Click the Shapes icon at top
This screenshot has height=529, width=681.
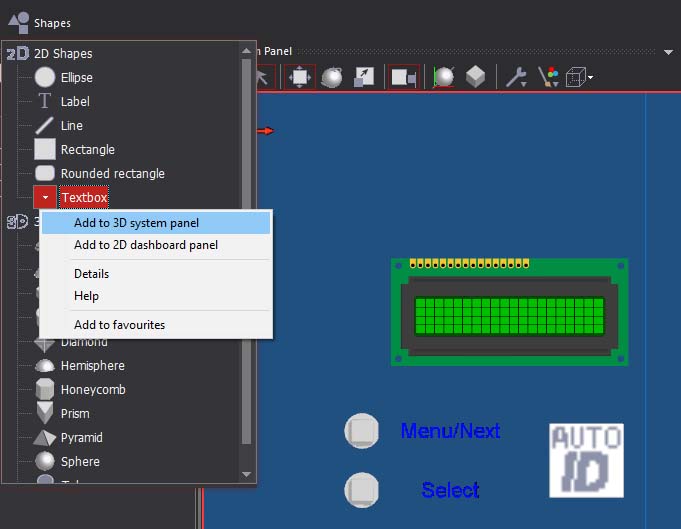[x=19, y=23]
